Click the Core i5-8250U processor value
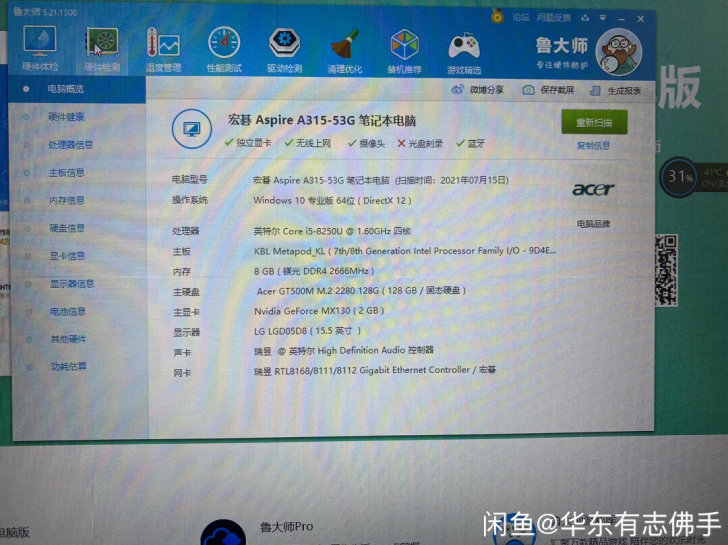 (332, 231)
